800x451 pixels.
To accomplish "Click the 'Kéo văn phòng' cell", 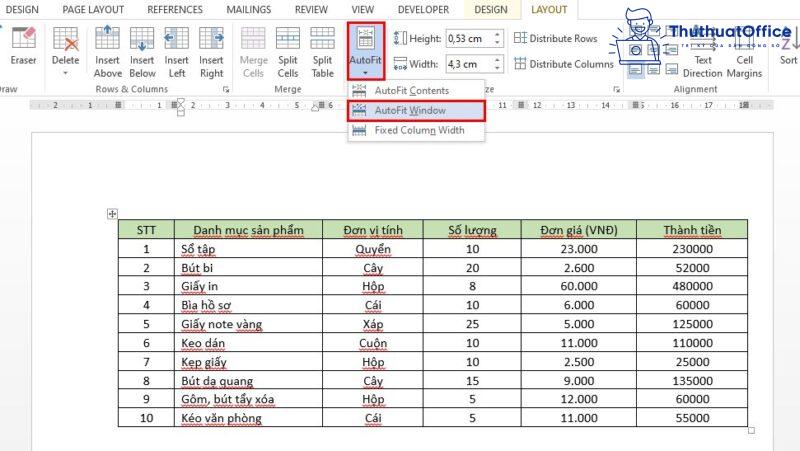I will 248,418.
